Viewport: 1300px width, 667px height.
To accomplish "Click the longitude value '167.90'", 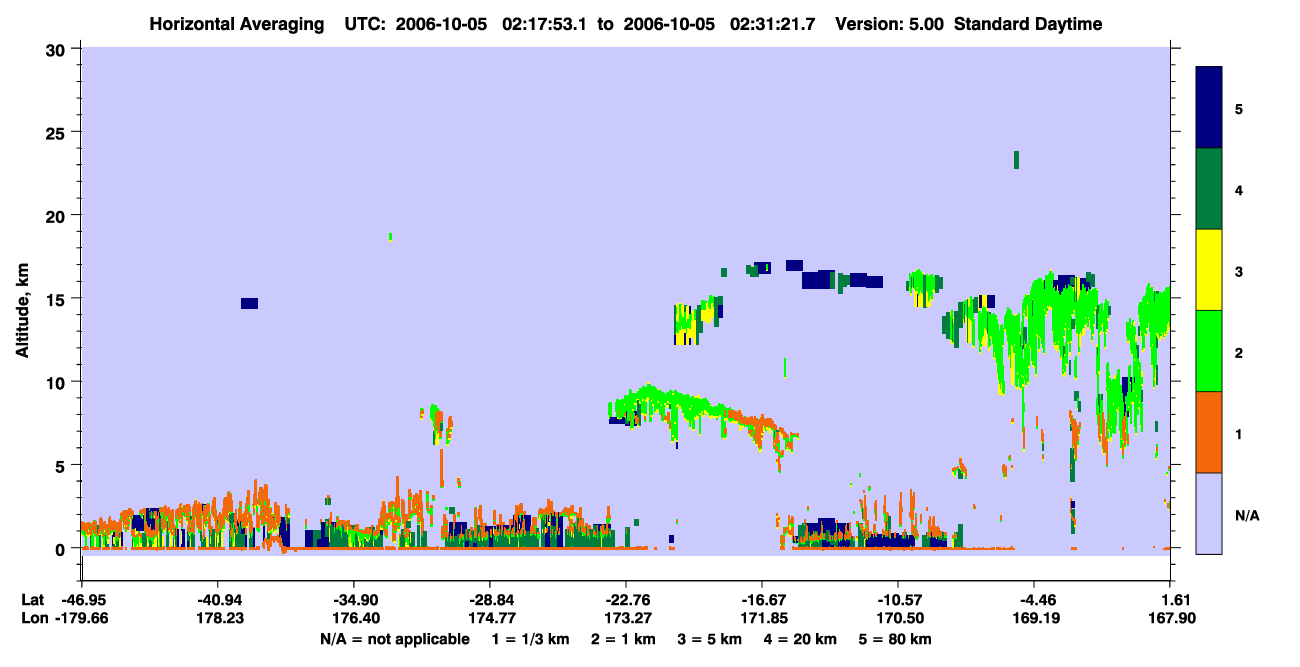I will (1170, 618).
